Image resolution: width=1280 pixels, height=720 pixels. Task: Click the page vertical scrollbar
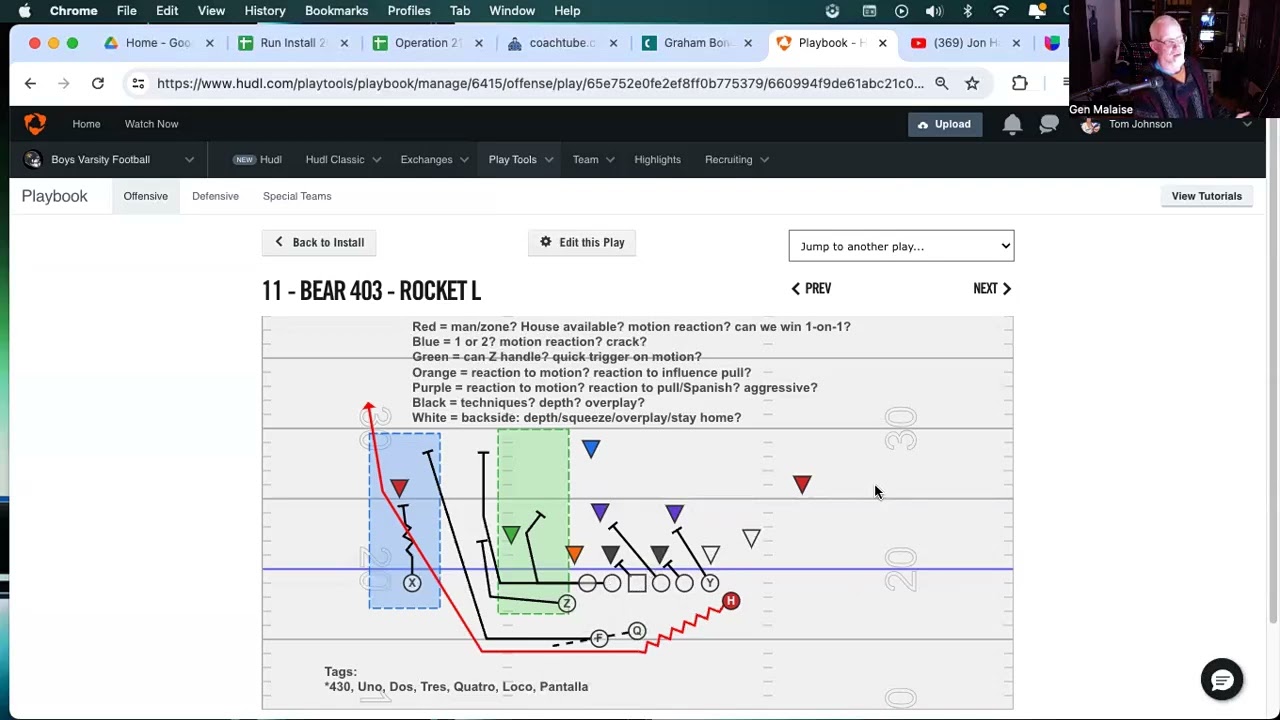pos(1272,370)
